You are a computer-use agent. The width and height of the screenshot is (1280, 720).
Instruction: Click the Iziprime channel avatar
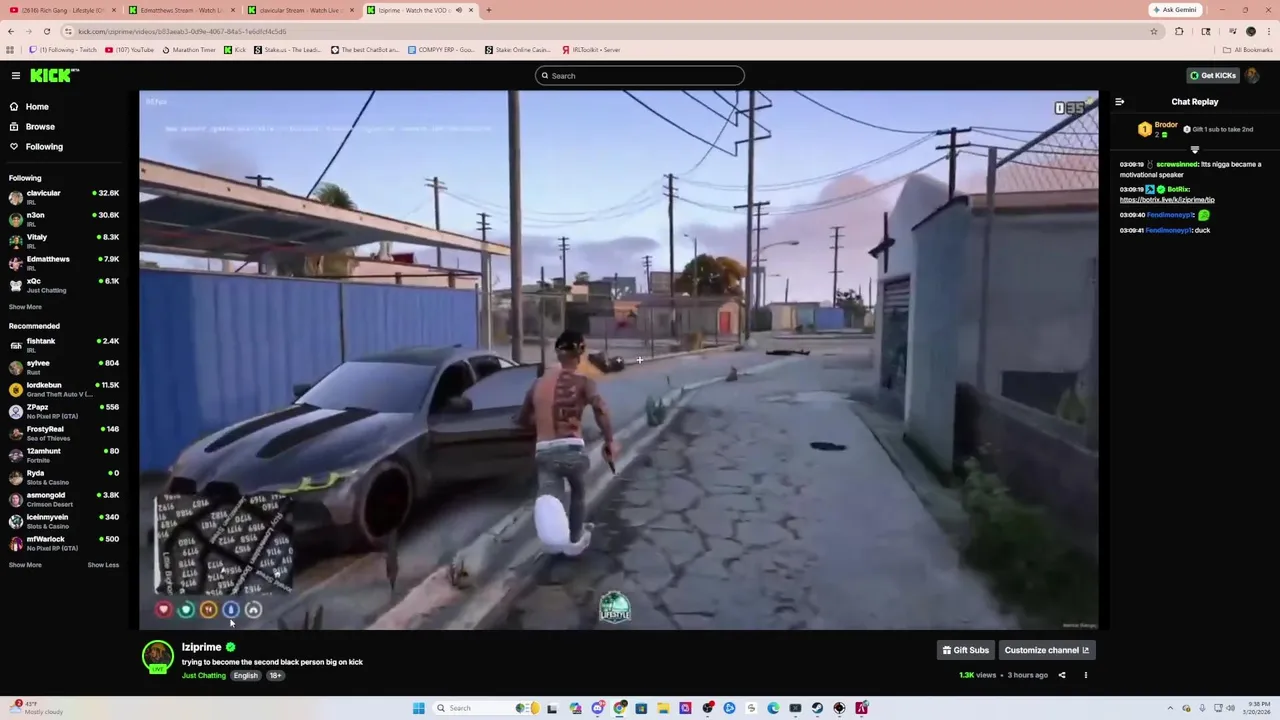click(x=157, y=655)
